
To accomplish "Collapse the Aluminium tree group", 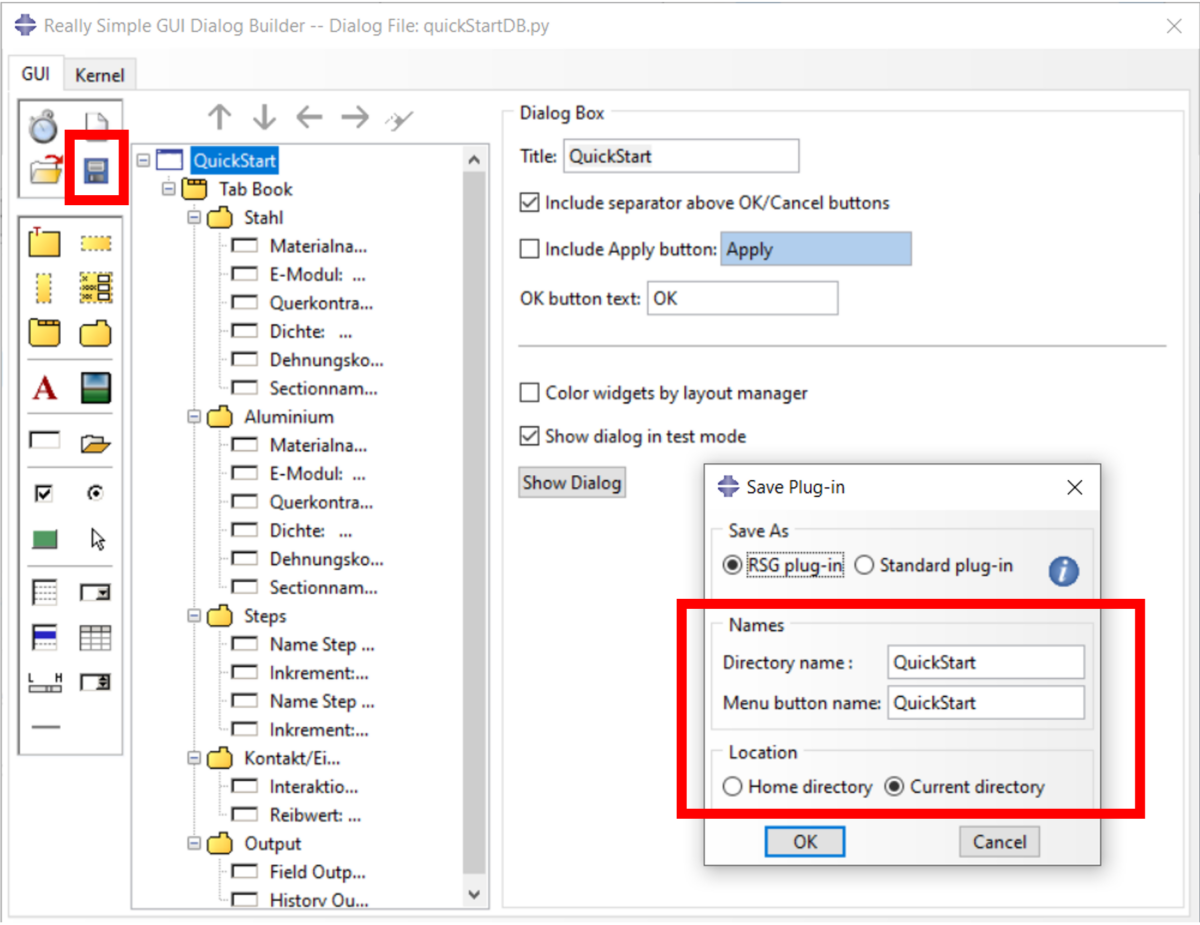I will pyautogui.click(x=194, y=417).
